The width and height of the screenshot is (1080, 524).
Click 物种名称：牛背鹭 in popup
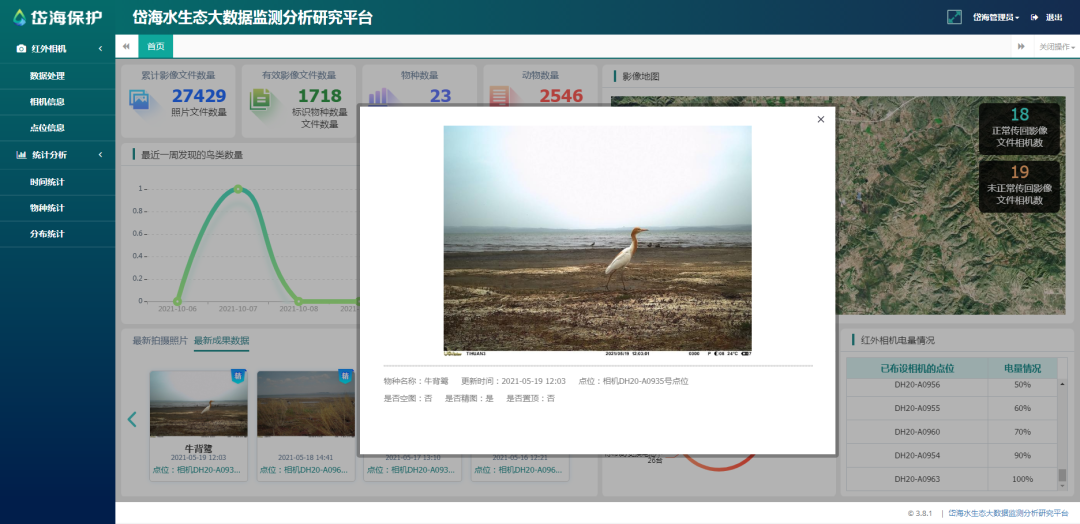click(416, 381)
